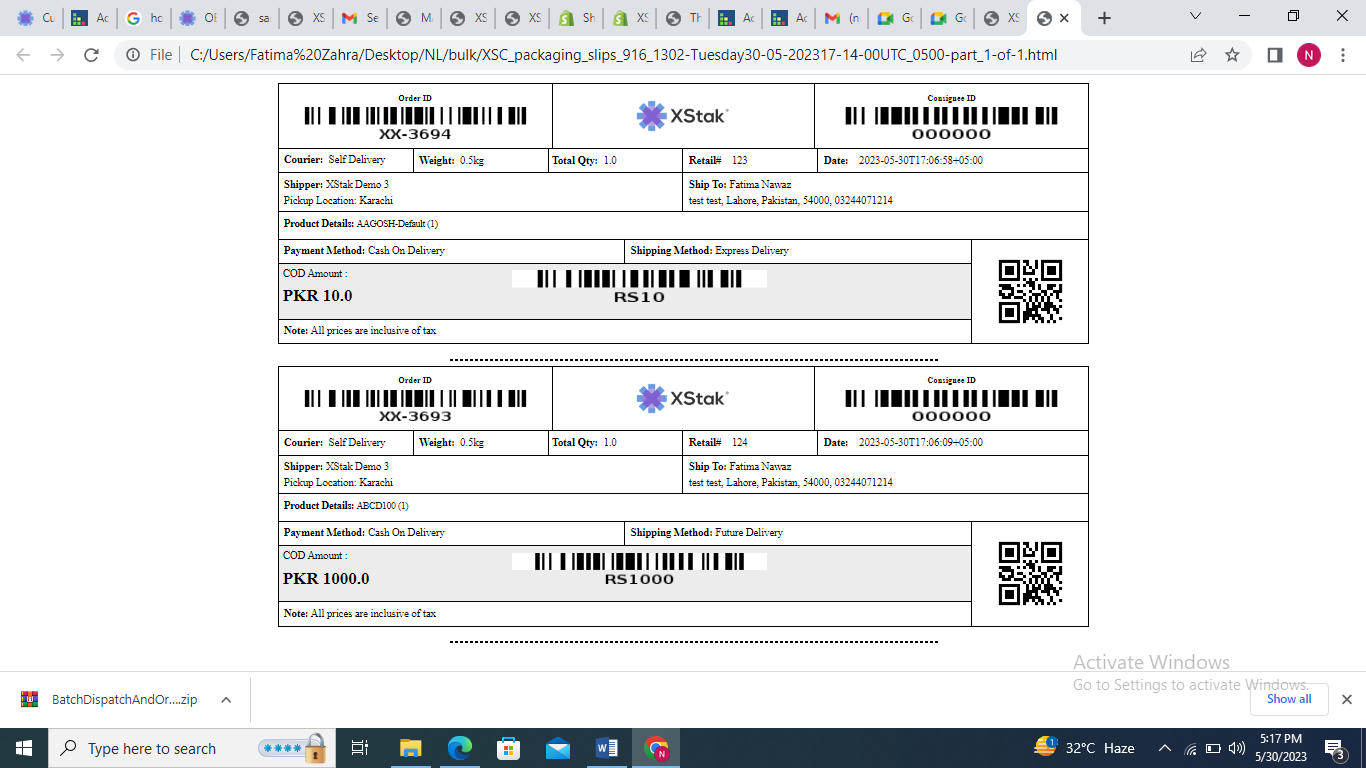This screenshot has height=768, width=1366.
Task: Open Microsoft Word from the taskbar
Action: coord(607,748)
